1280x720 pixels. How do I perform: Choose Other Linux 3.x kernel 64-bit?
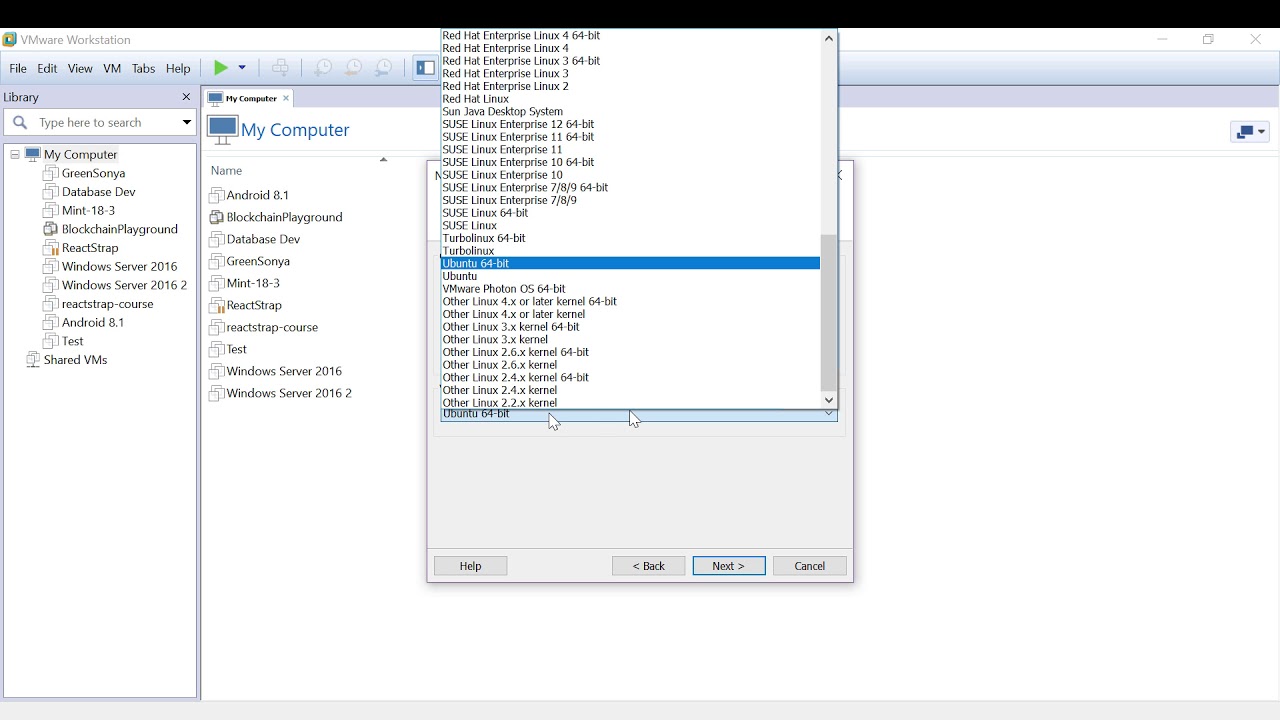(630, 328)
